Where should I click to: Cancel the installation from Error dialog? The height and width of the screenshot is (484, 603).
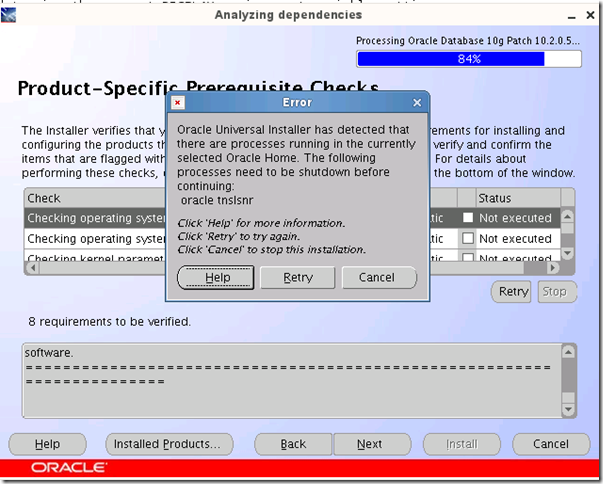tap(379, 277)
